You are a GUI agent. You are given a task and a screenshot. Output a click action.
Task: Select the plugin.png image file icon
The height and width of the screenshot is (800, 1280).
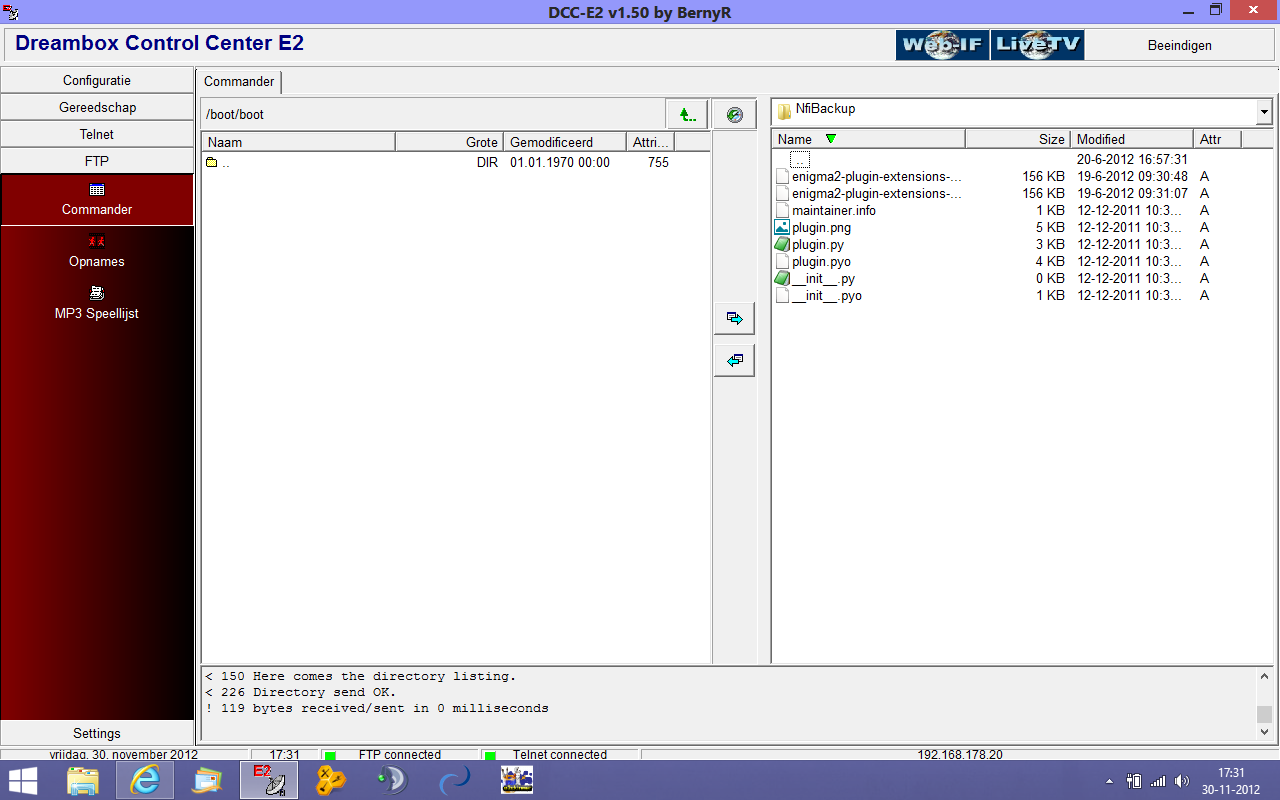click(782, 227)
